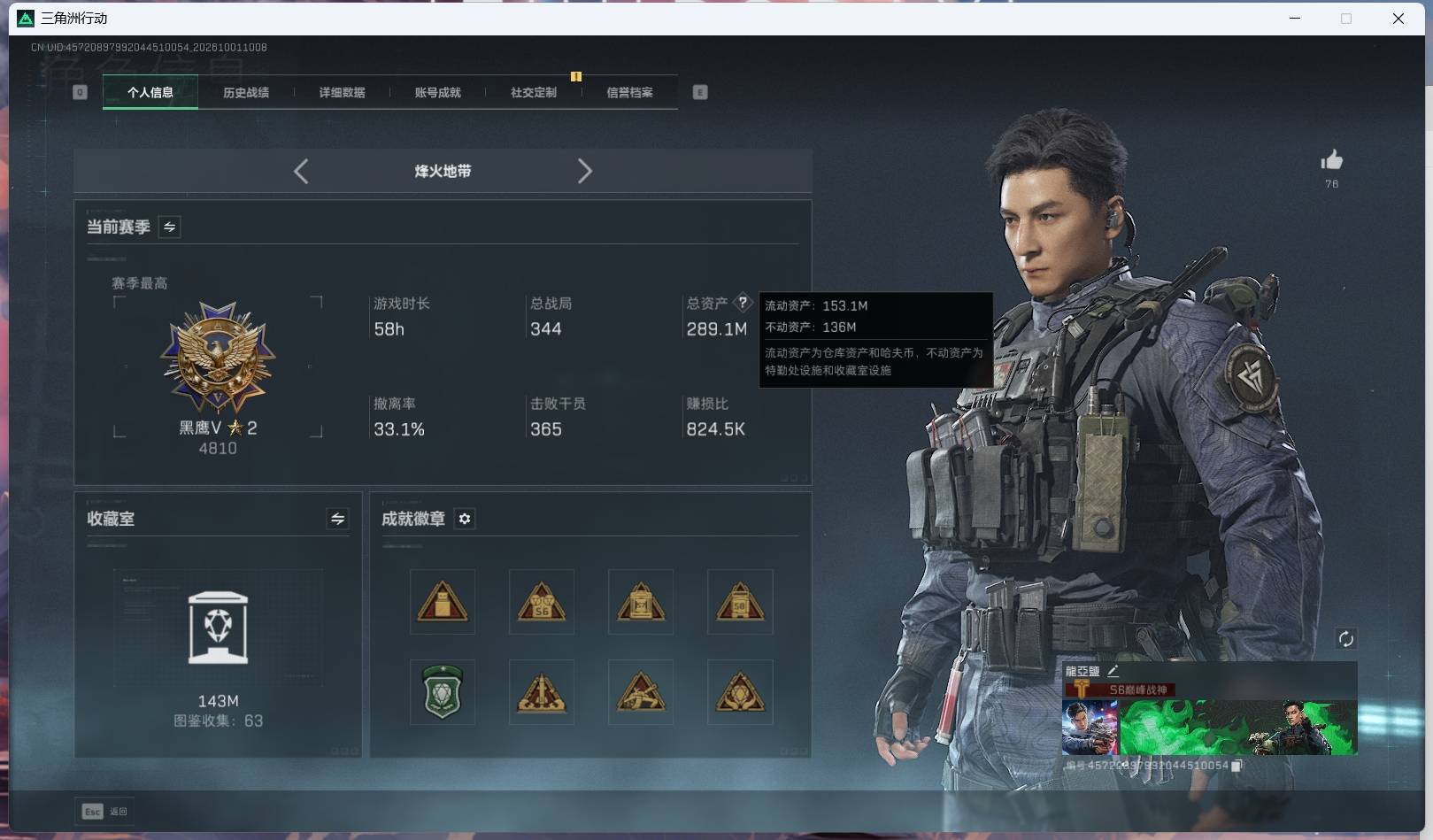Toggle the 收藏室 swap view icon
Image resolution: width=1433 pixels, height=840 pixels.
pyautogui.click(x=337, y=519)
